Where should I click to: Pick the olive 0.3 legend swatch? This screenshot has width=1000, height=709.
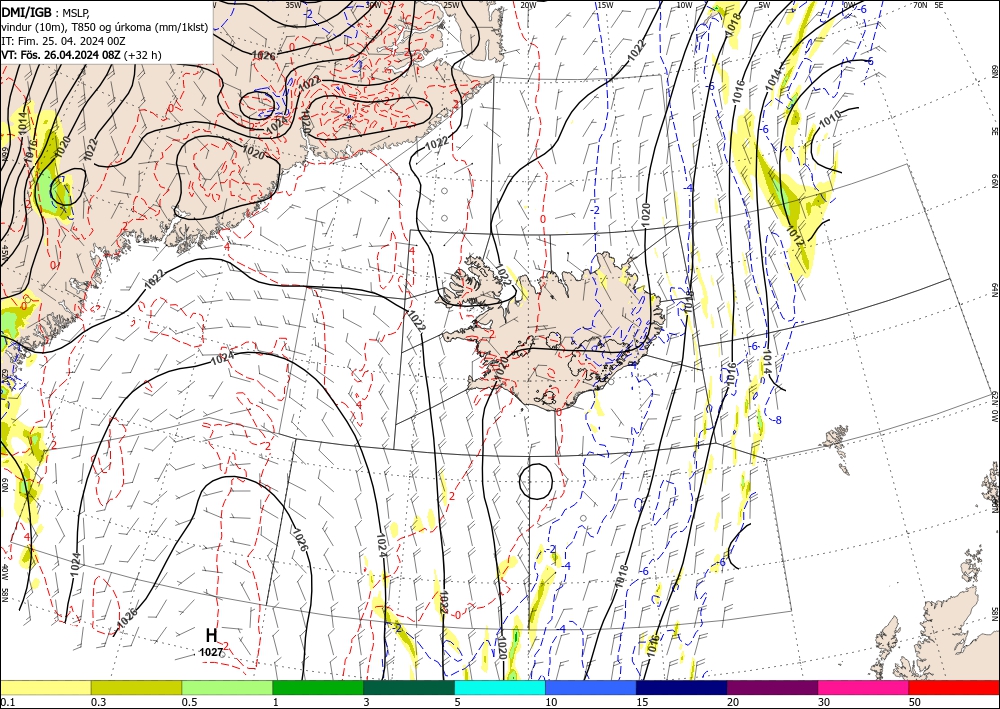(136, 687)
